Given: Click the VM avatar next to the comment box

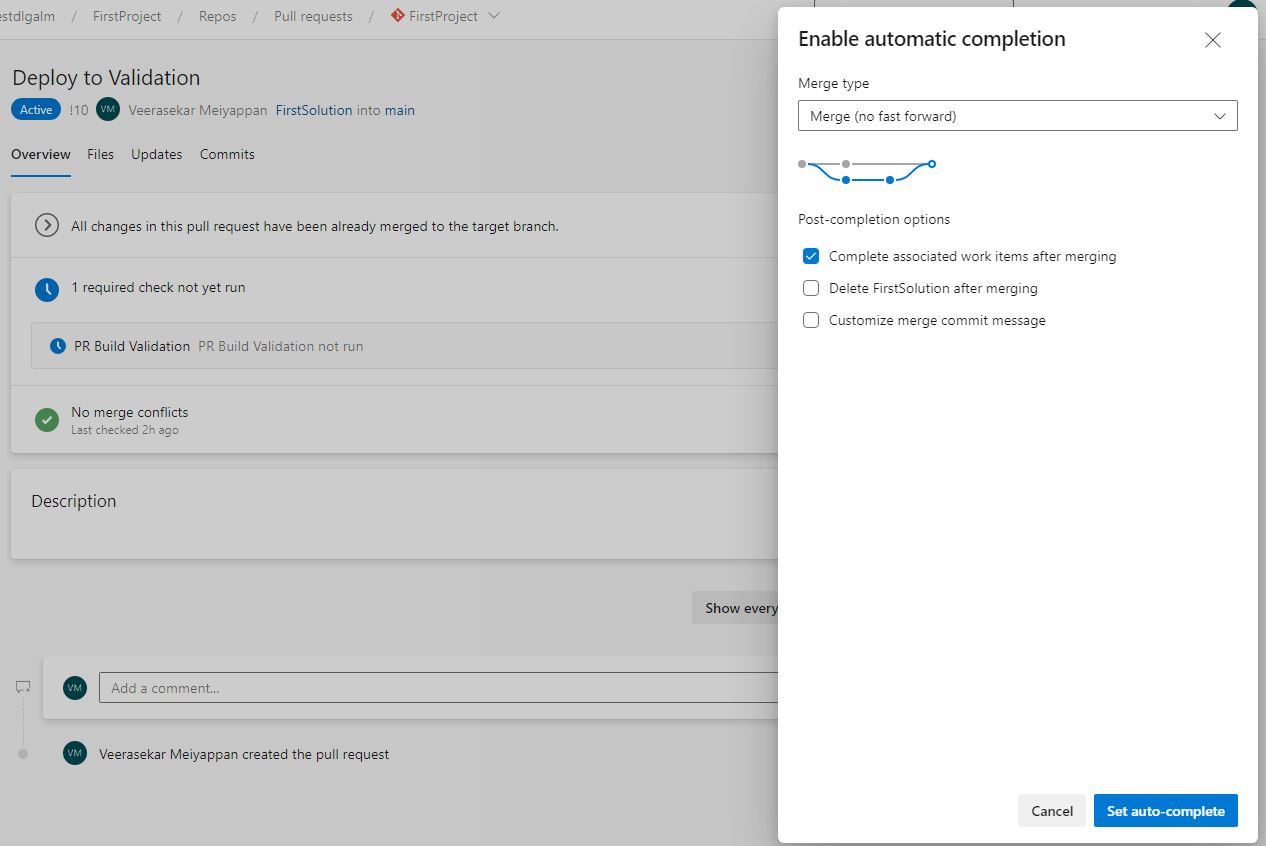Looking at the screenshot, I should coord(75,687).
